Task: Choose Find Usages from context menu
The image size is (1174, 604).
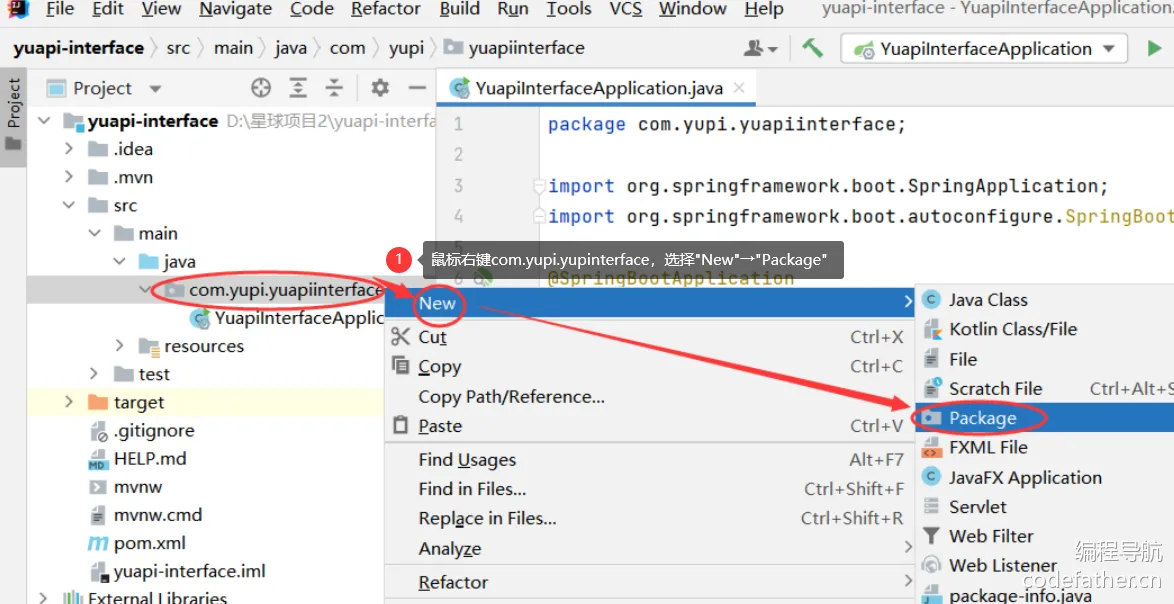Action: pyautogui.click(x=650, y=460)
